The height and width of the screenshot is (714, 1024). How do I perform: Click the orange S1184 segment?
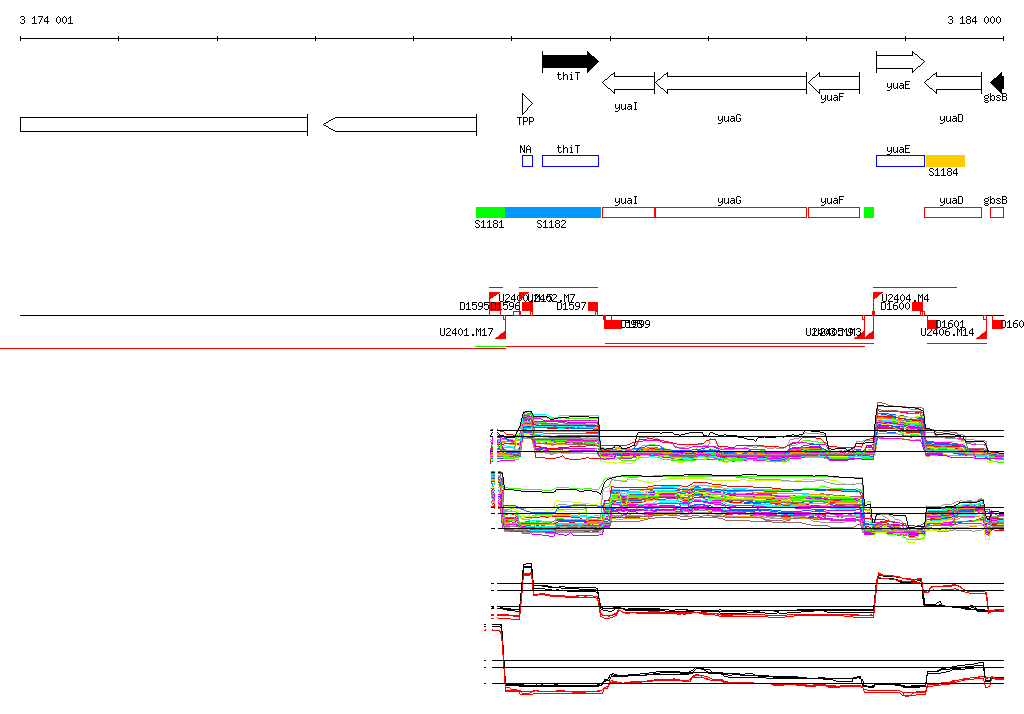pos(946,161)
